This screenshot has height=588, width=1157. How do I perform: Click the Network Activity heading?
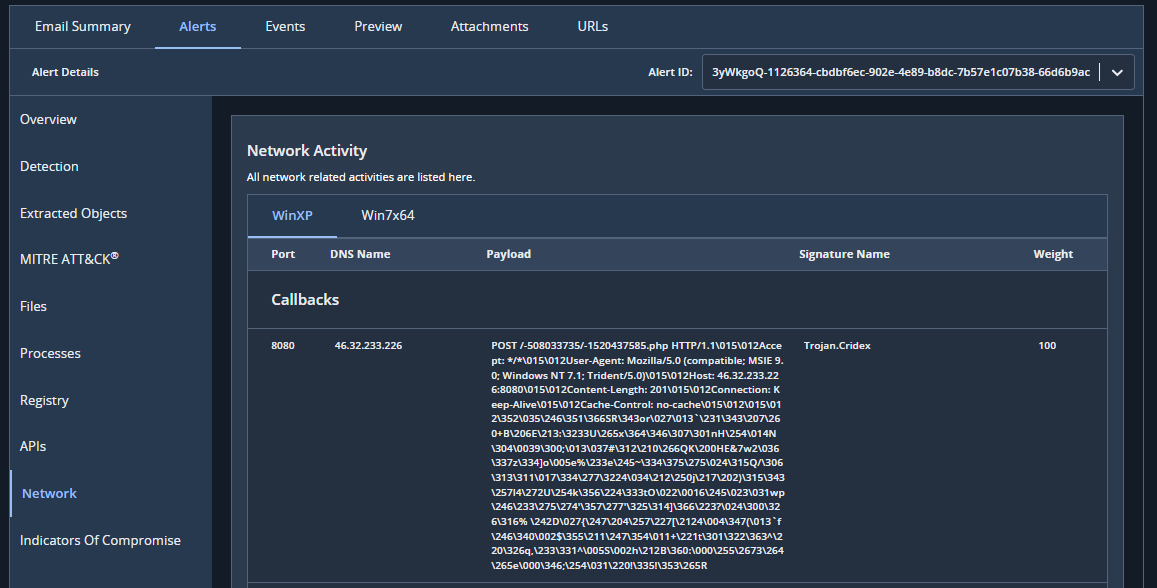click(x=307, y=151)
